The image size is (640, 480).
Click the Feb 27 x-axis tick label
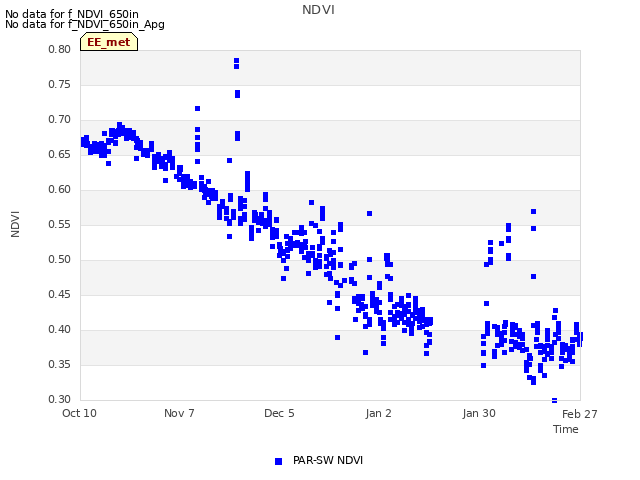point(580,414)
